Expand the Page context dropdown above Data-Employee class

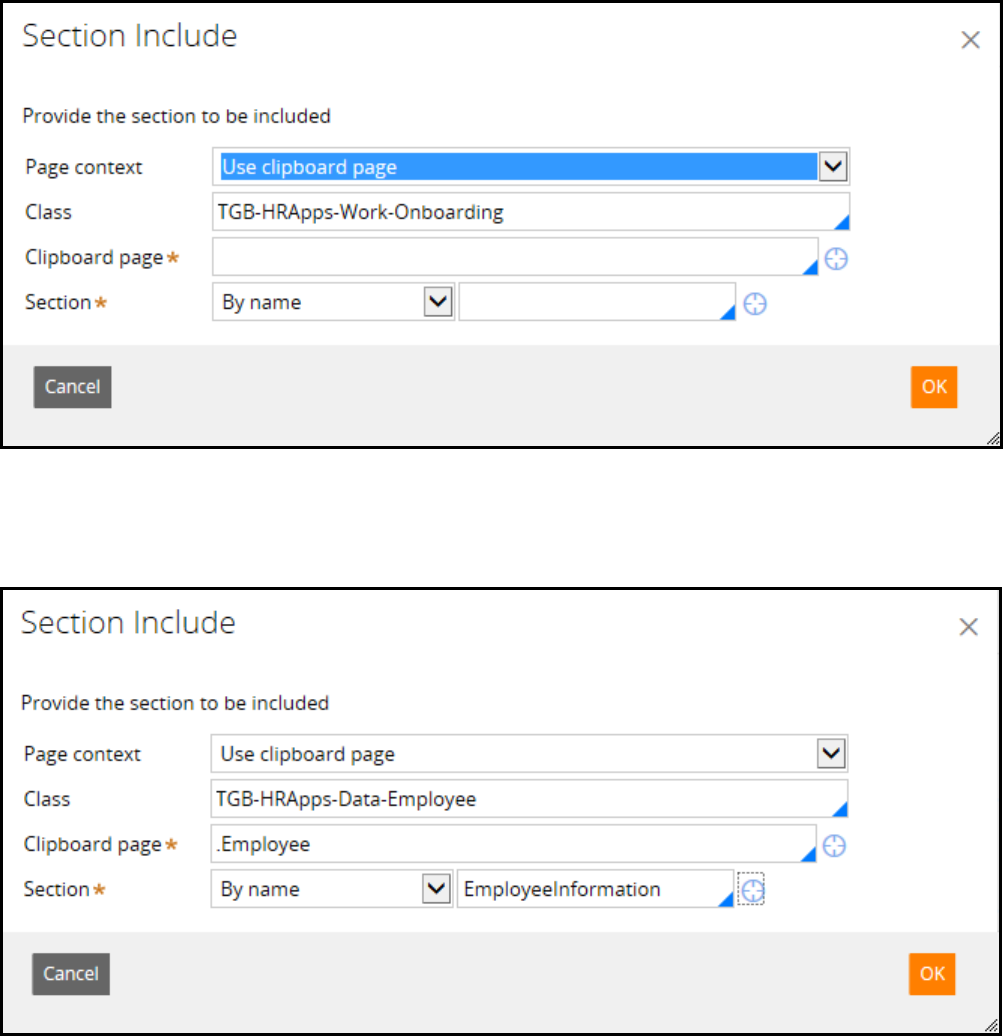pos(831,754)
